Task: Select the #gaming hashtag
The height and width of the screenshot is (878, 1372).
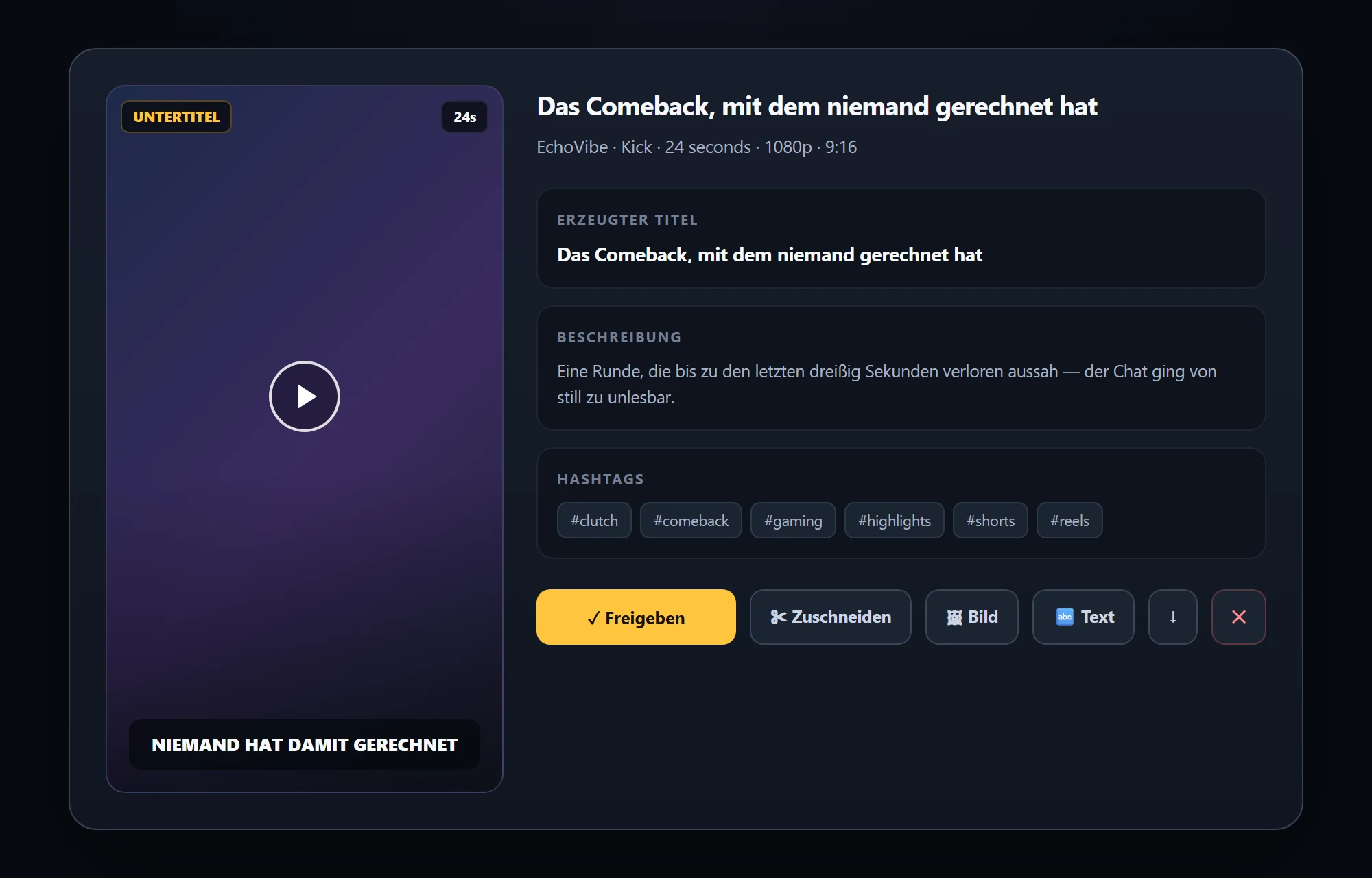Action: [x=793, y=521]
